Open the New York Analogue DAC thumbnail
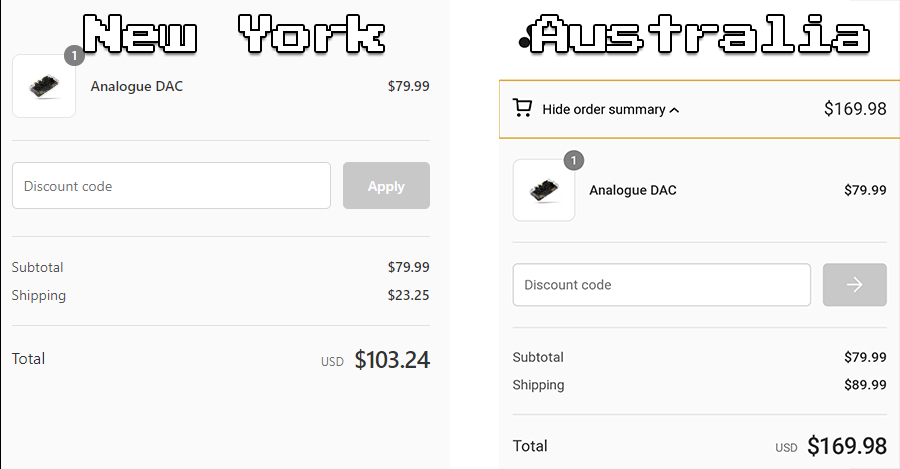Screen dimensions: 900x469 point(44,86)
